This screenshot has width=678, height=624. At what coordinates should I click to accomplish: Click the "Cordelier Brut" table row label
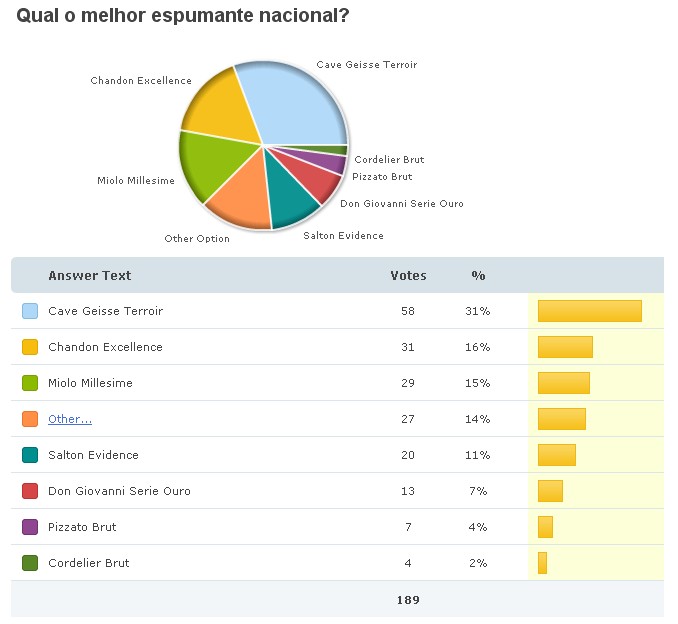point(89,563)
